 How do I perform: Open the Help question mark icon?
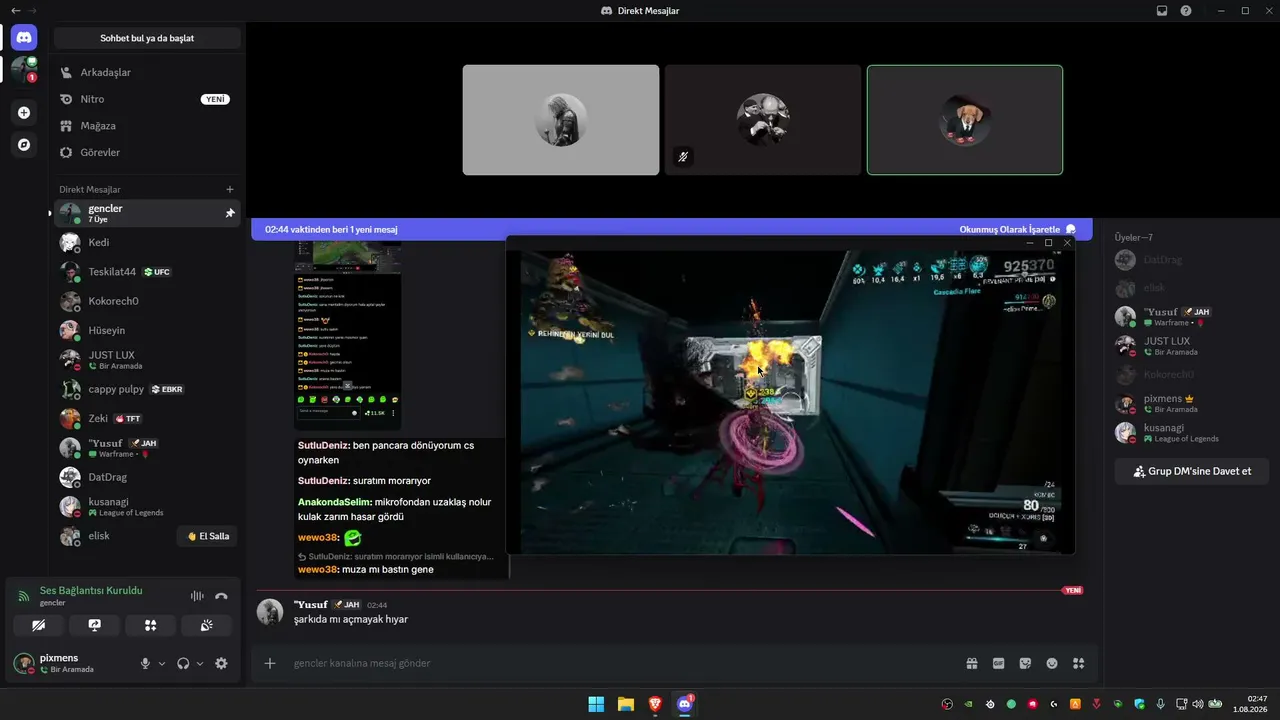(x=1186, y=11)
